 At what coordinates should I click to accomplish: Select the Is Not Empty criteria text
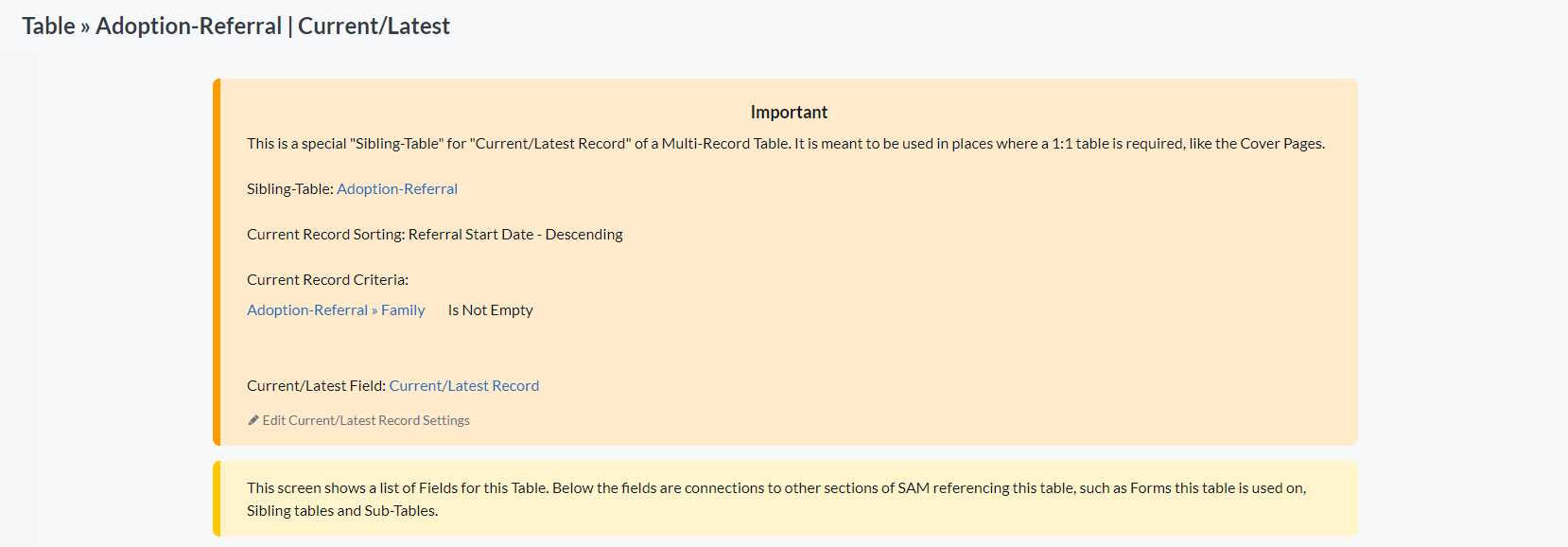(490, 309)
